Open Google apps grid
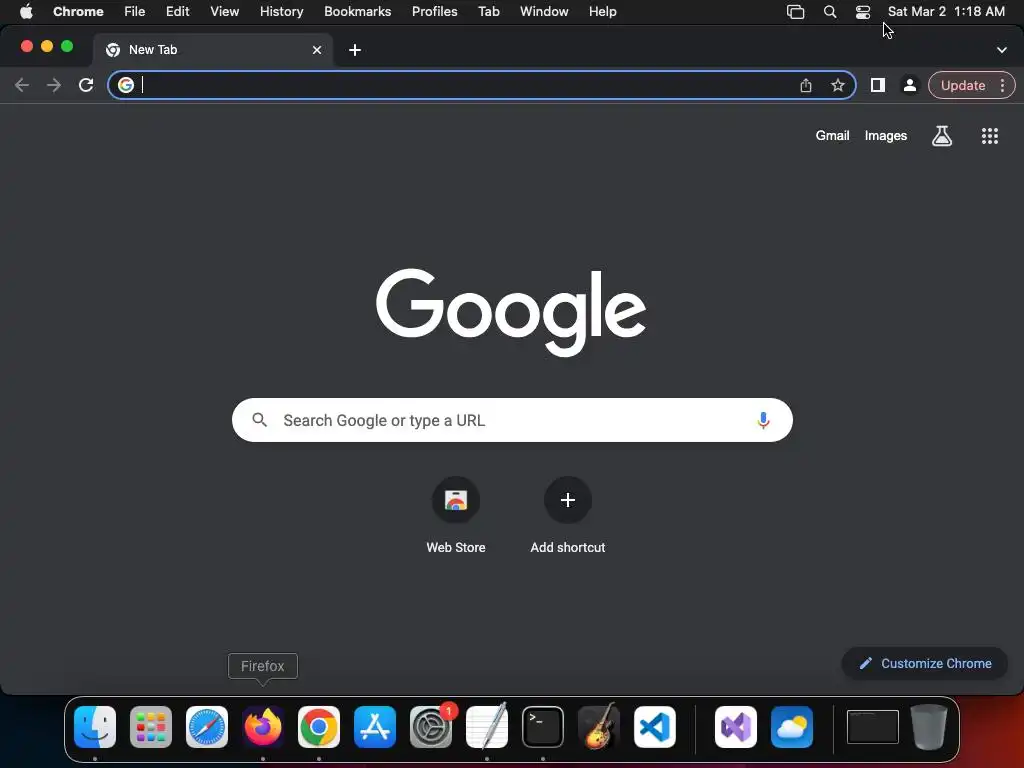The height and width of the screenshot is (768, 1024). [x=990, y=136]
